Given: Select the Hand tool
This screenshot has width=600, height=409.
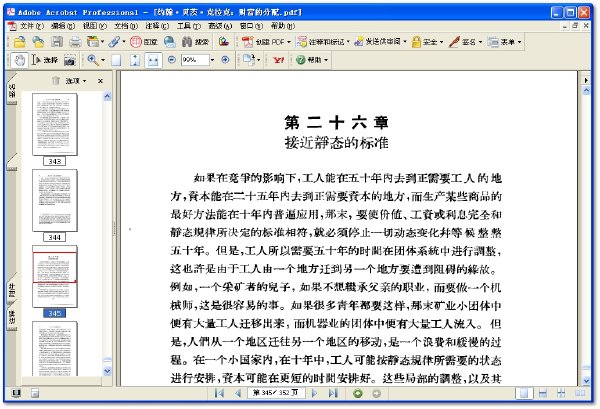Looking at the screenshot, I should (19, 60).
